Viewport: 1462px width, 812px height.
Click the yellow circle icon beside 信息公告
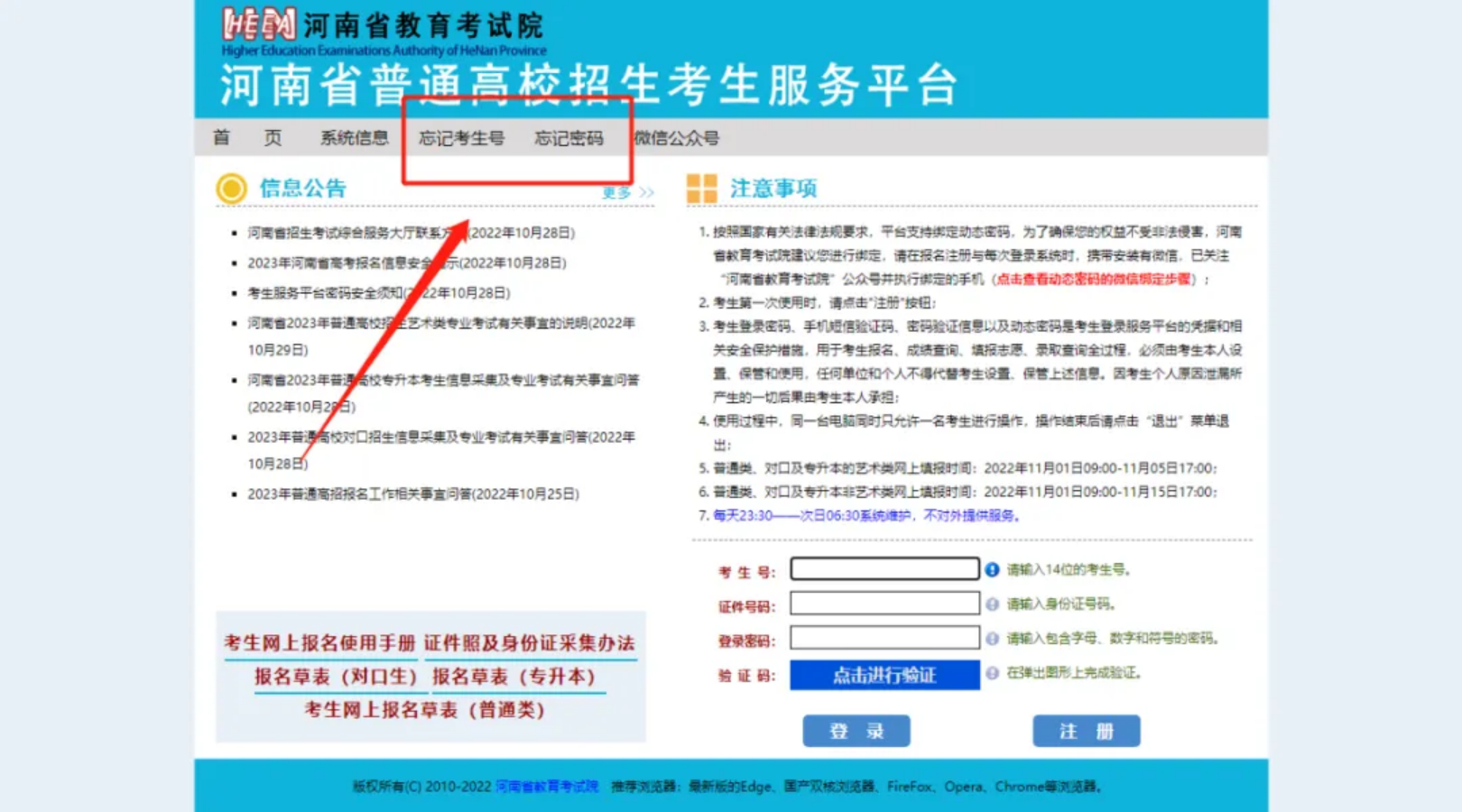(231, 188)
